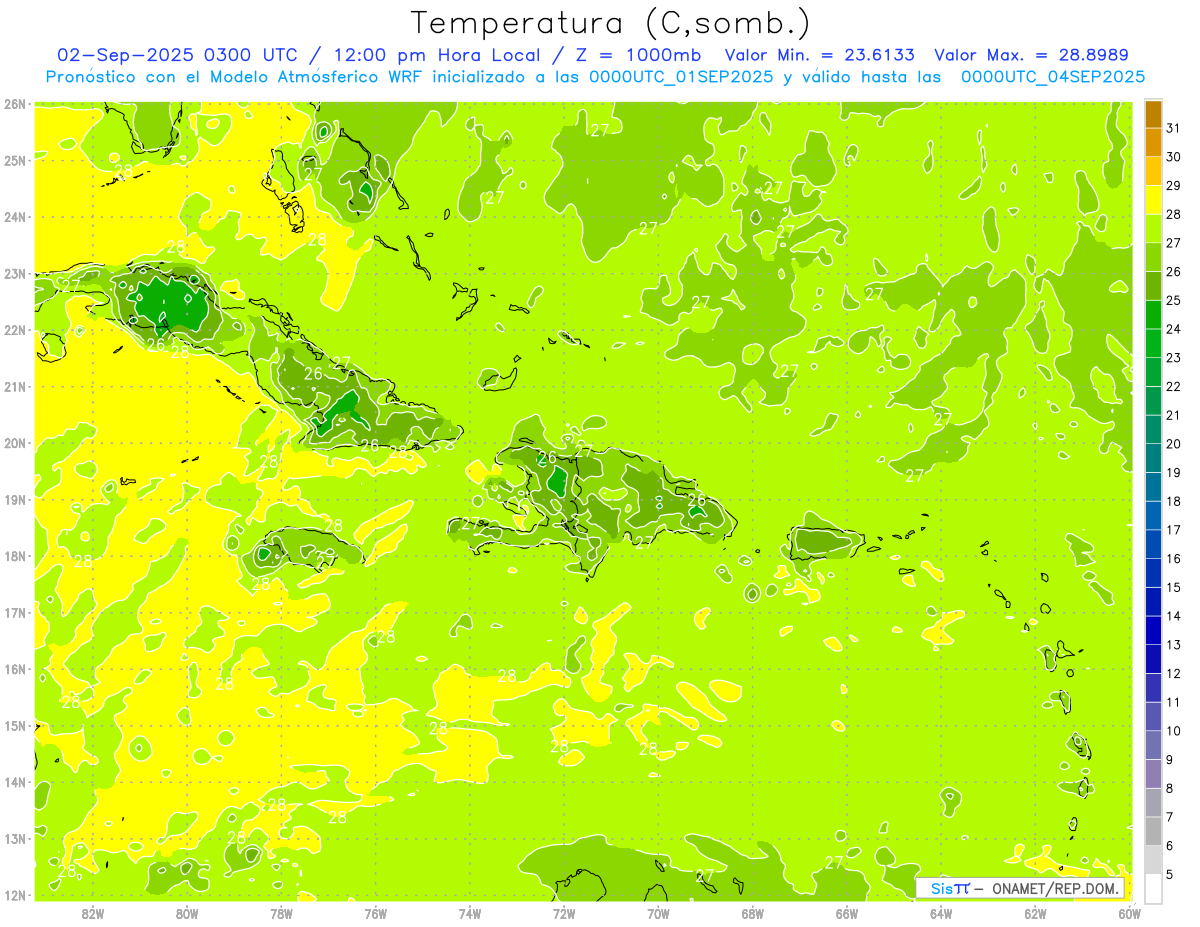Click the 62W longitude axis label
1200x927 pixels.
click(1035, 913)
